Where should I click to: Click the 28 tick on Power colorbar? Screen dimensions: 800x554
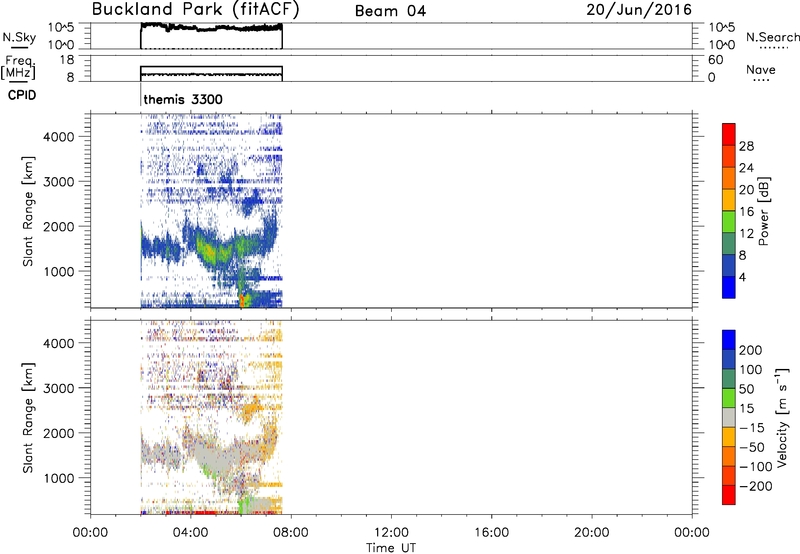746,146
